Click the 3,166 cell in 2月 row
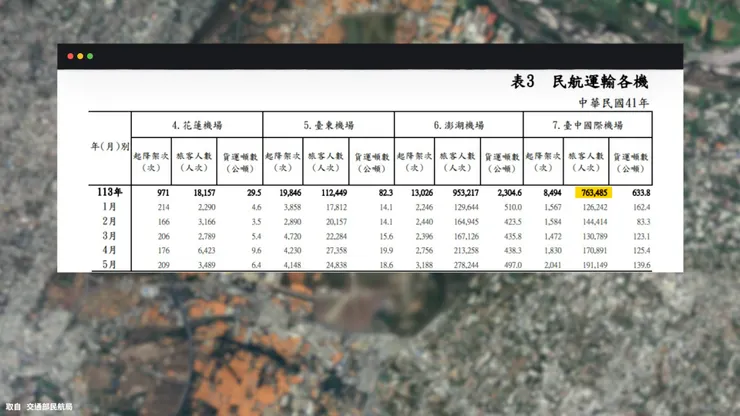740x416 pixels. coord(207,222)
